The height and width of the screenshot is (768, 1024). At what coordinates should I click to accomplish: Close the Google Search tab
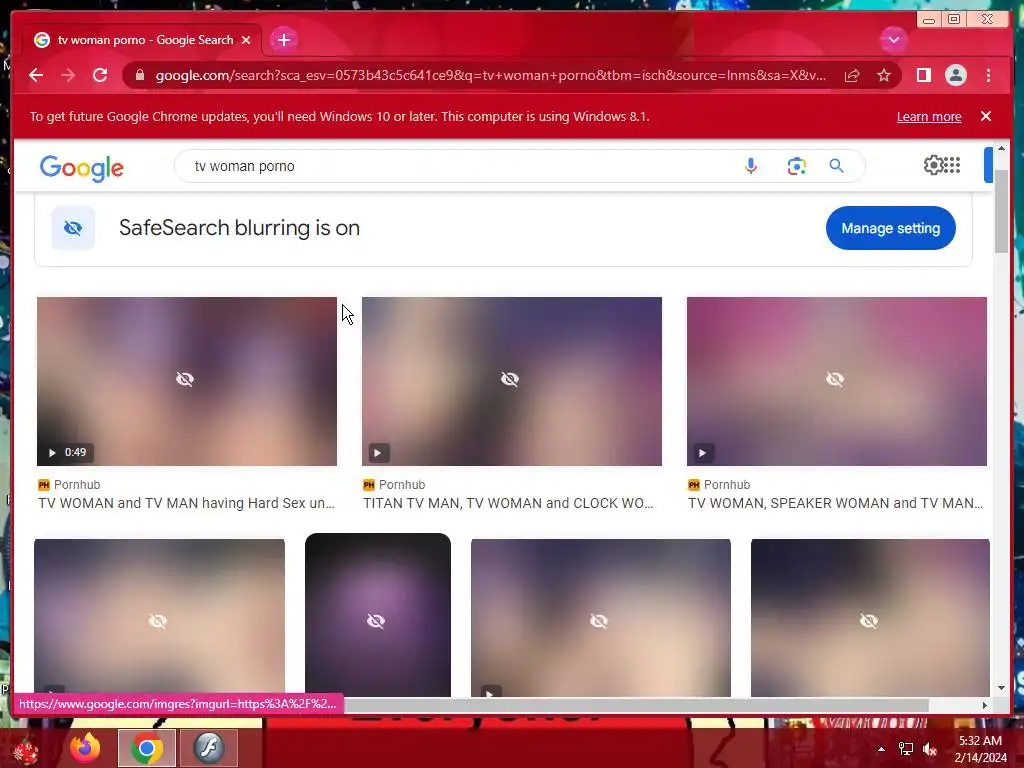tap(246, 40)
